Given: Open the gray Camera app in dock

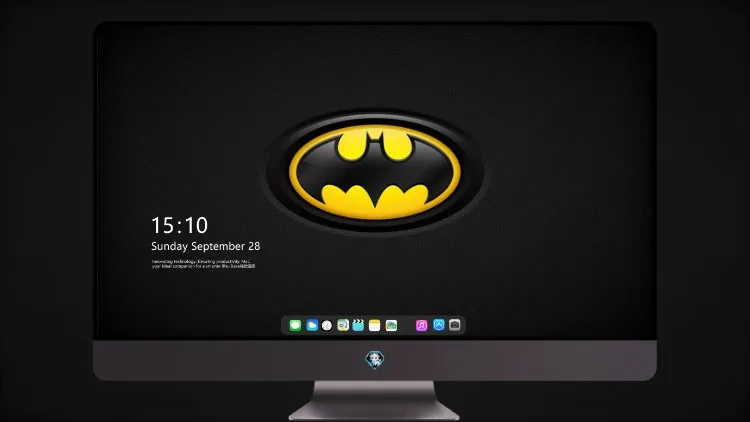Looking at the screenshot, I should [455, 325].
